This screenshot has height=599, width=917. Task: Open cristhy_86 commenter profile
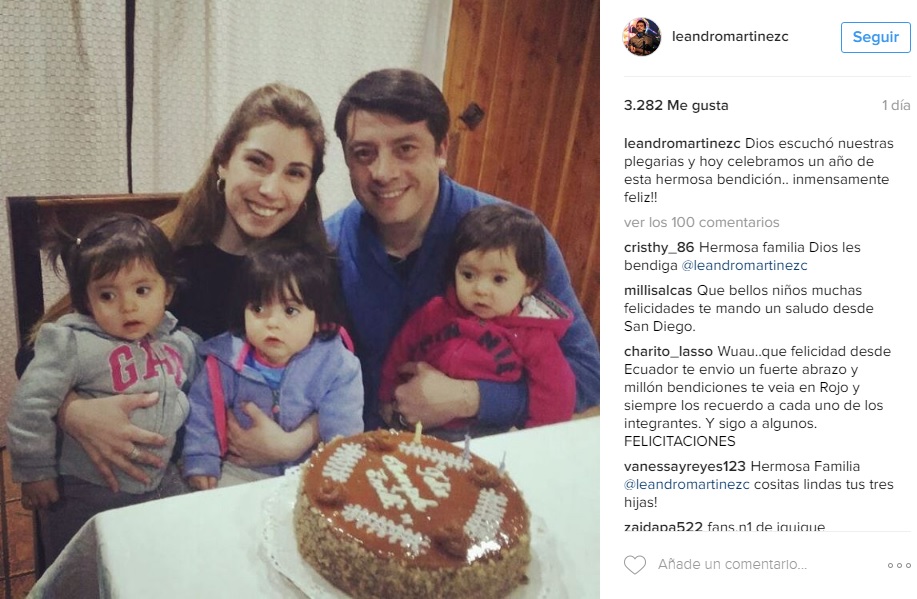[659, 247]
